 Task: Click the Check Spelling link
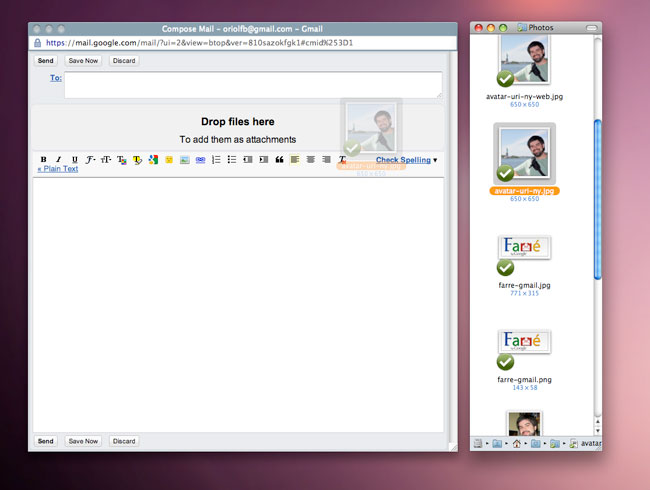[x=403, y=160]
